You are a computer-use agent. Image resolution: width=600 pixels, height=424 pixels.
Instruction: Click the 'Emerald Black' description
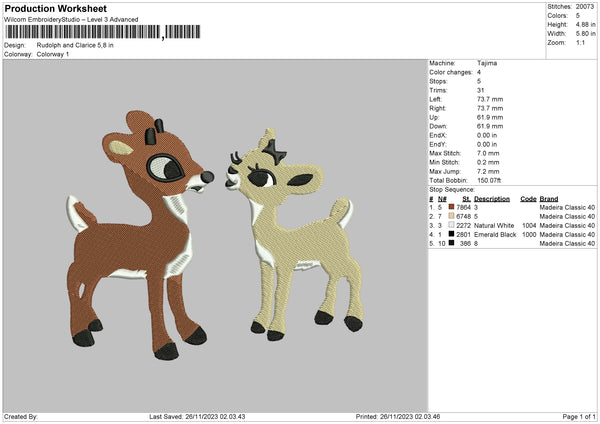pyautogui.click(x=495, y=234)
